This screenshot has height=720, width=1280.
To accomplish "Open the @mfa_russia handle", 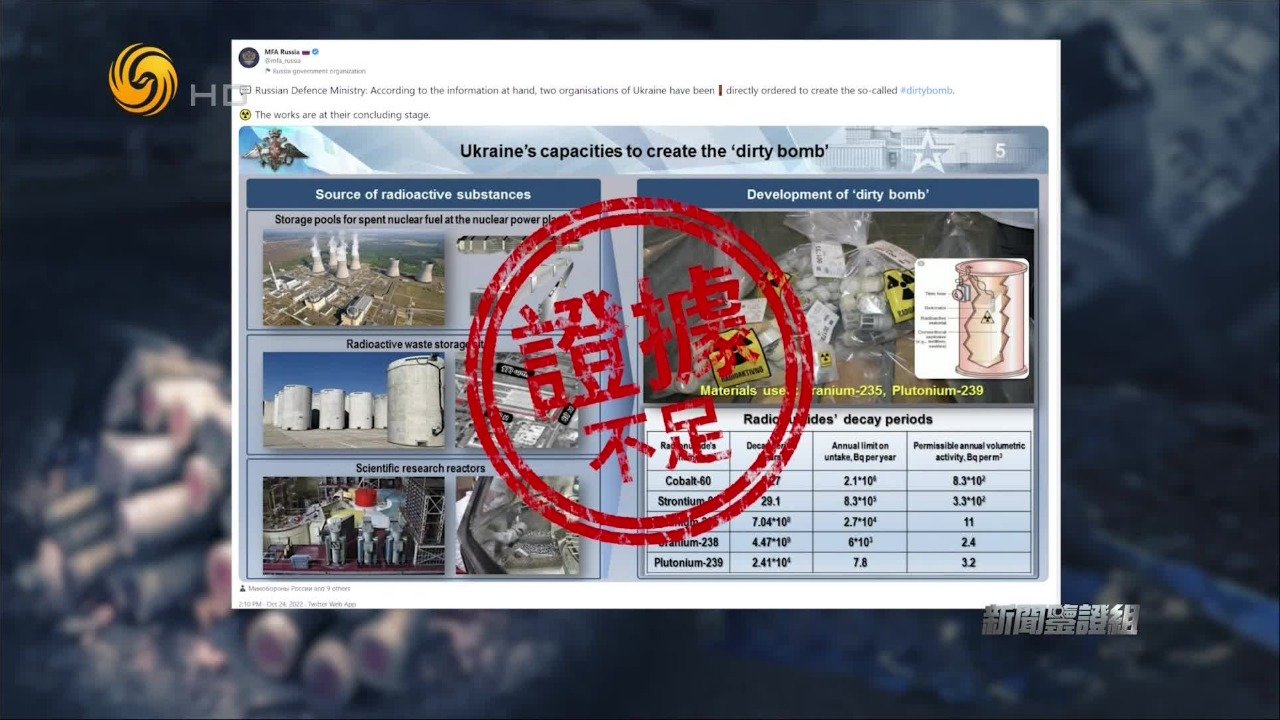I will (x=282, y=61).
